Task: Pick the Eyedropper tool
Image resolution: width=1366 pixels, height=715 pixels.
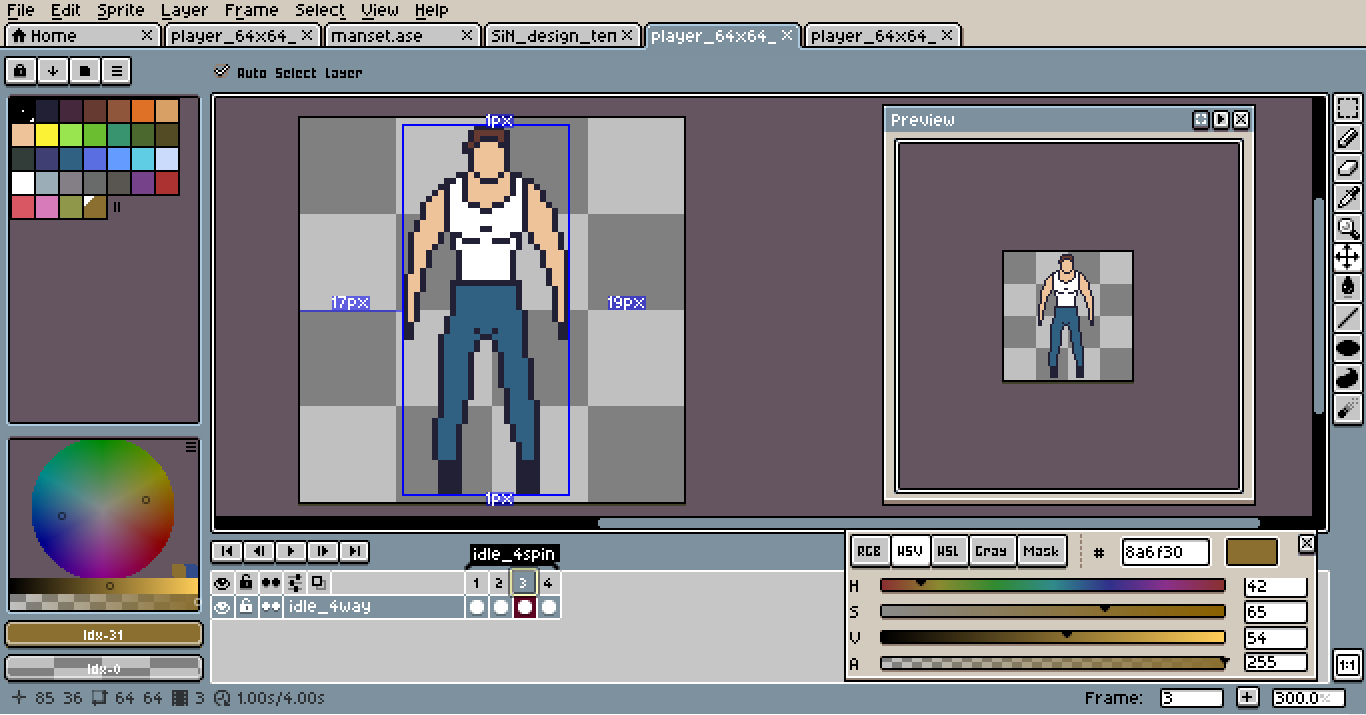Action: point(1348,198)
